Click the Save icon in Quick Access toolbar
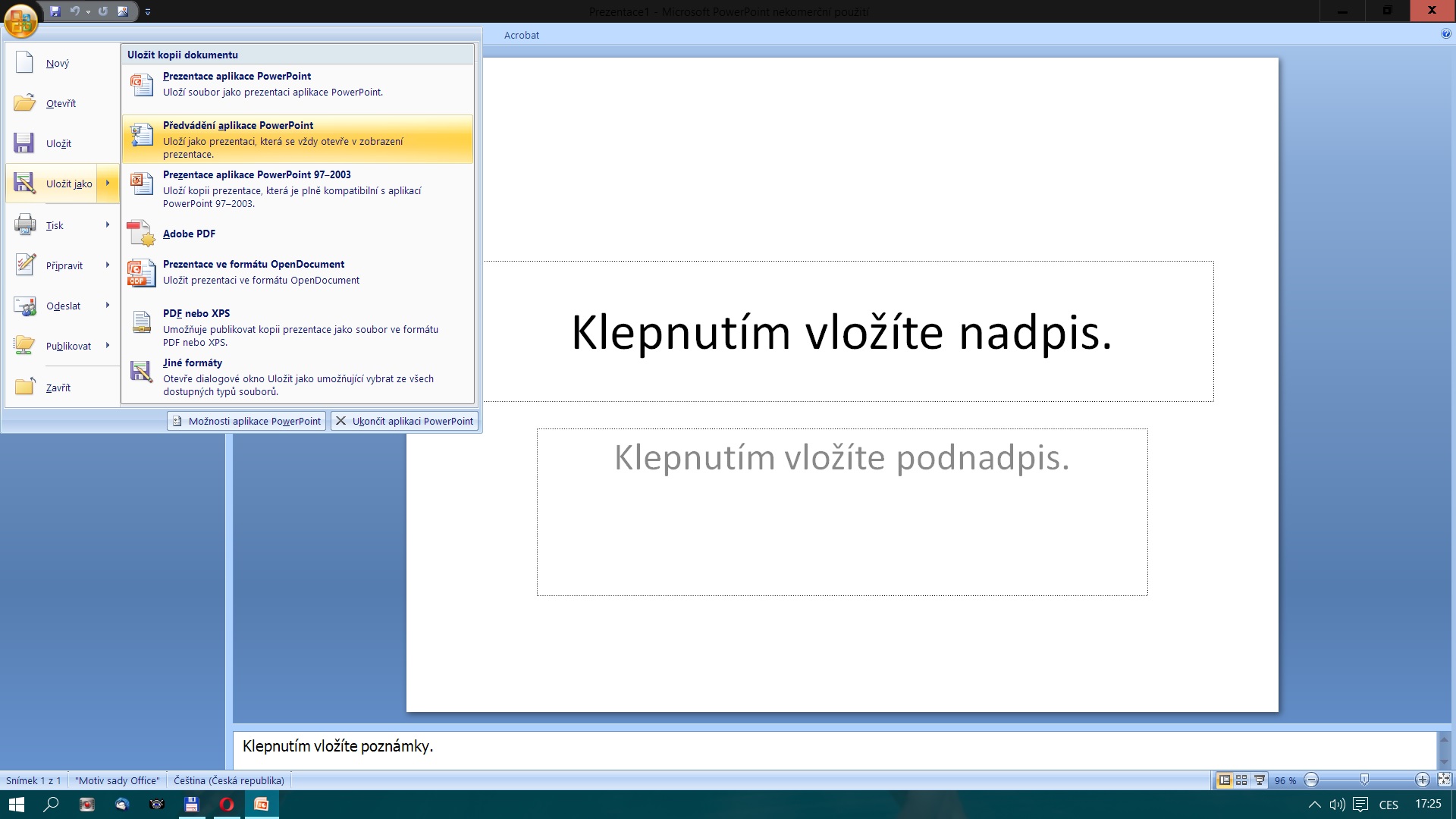1456x819 pixels. 55,11
